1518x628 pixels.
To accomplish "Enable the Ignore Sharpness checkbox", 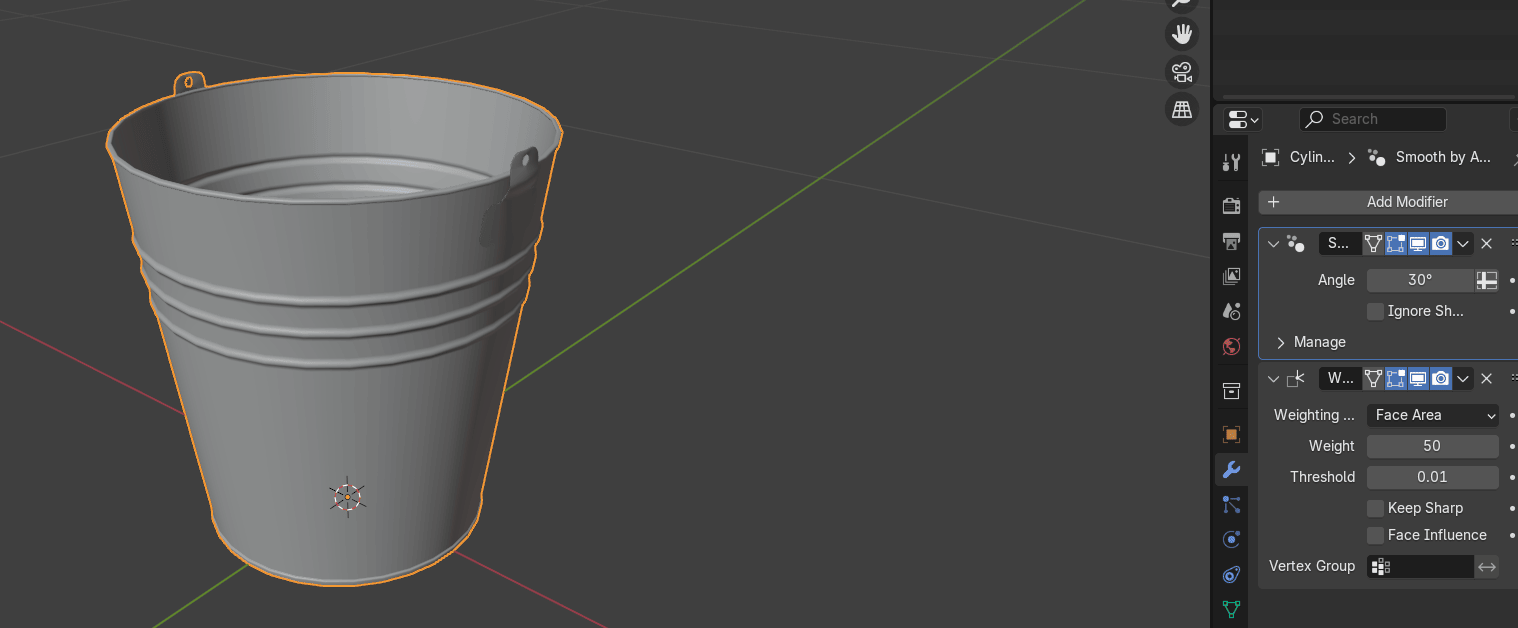I will (x=1375, y=311).
